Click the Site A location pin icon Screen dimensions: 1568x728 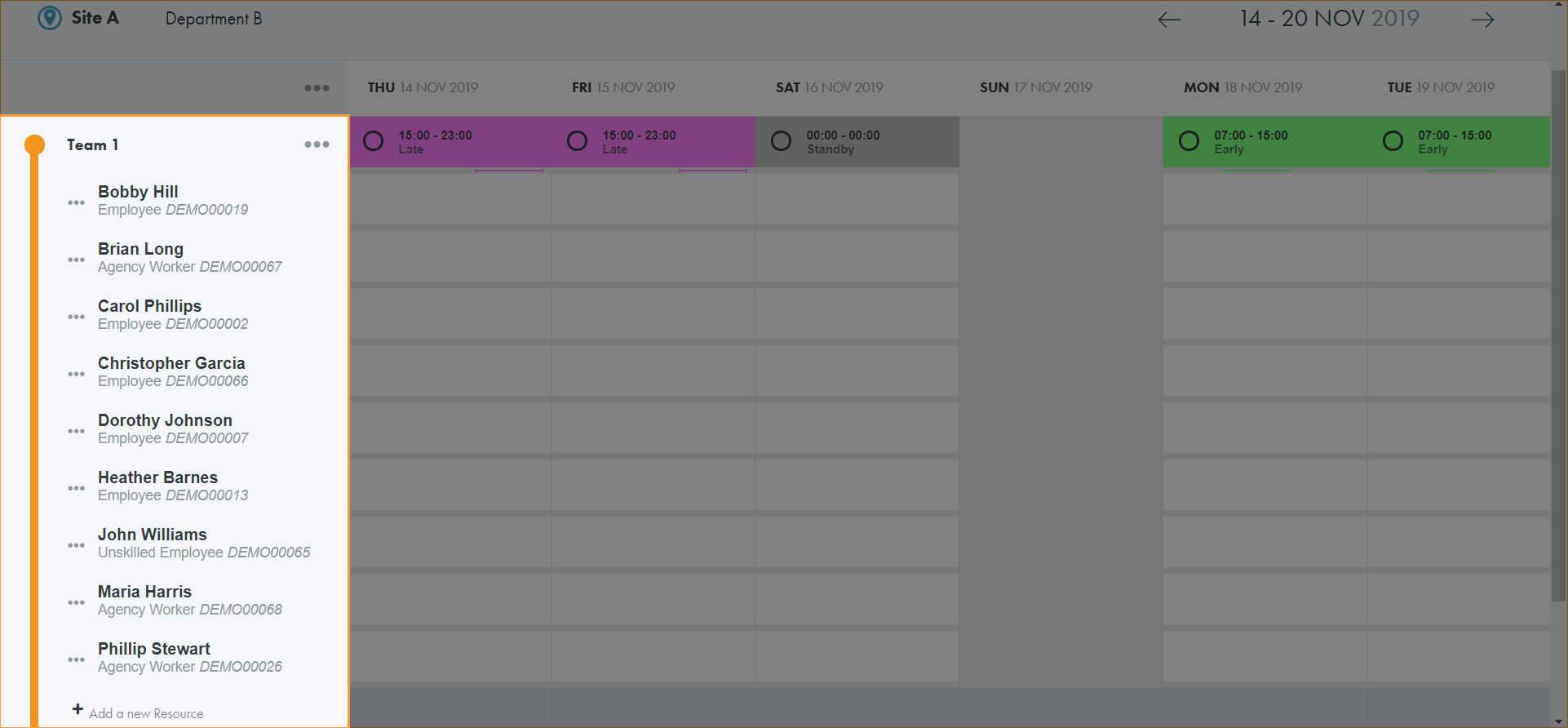click(x=50, y=18)
